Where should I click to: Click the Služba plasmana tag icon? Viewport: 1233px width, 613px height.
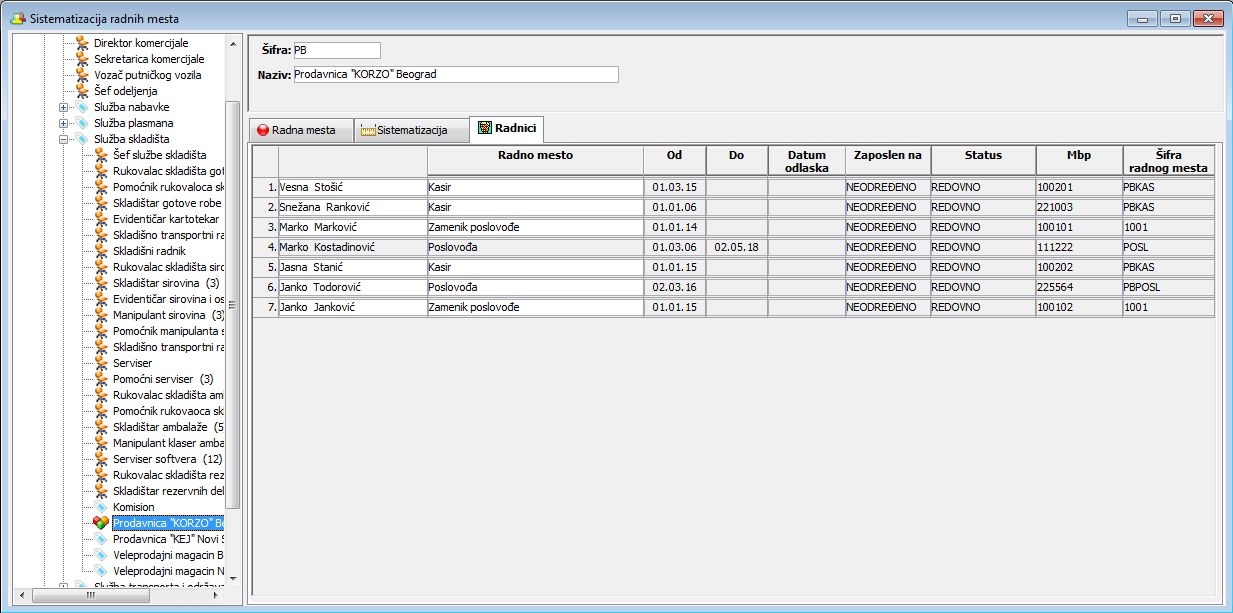pos(83,123)
